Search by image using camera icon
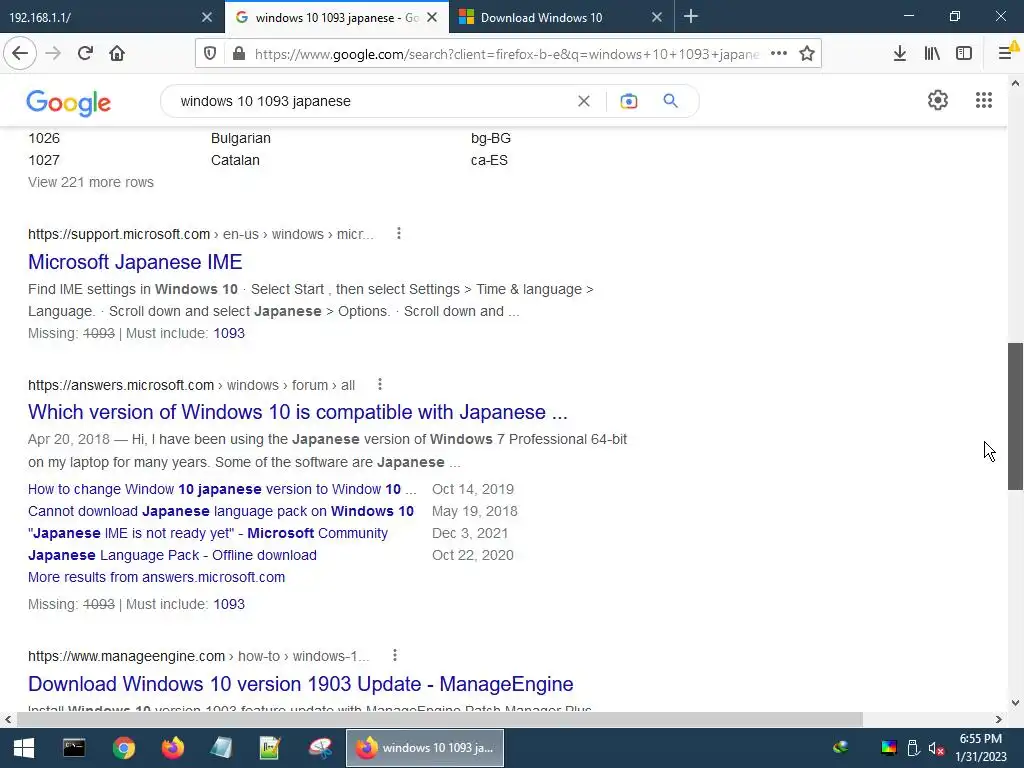1024x768 pixels. tap(629, 101)
